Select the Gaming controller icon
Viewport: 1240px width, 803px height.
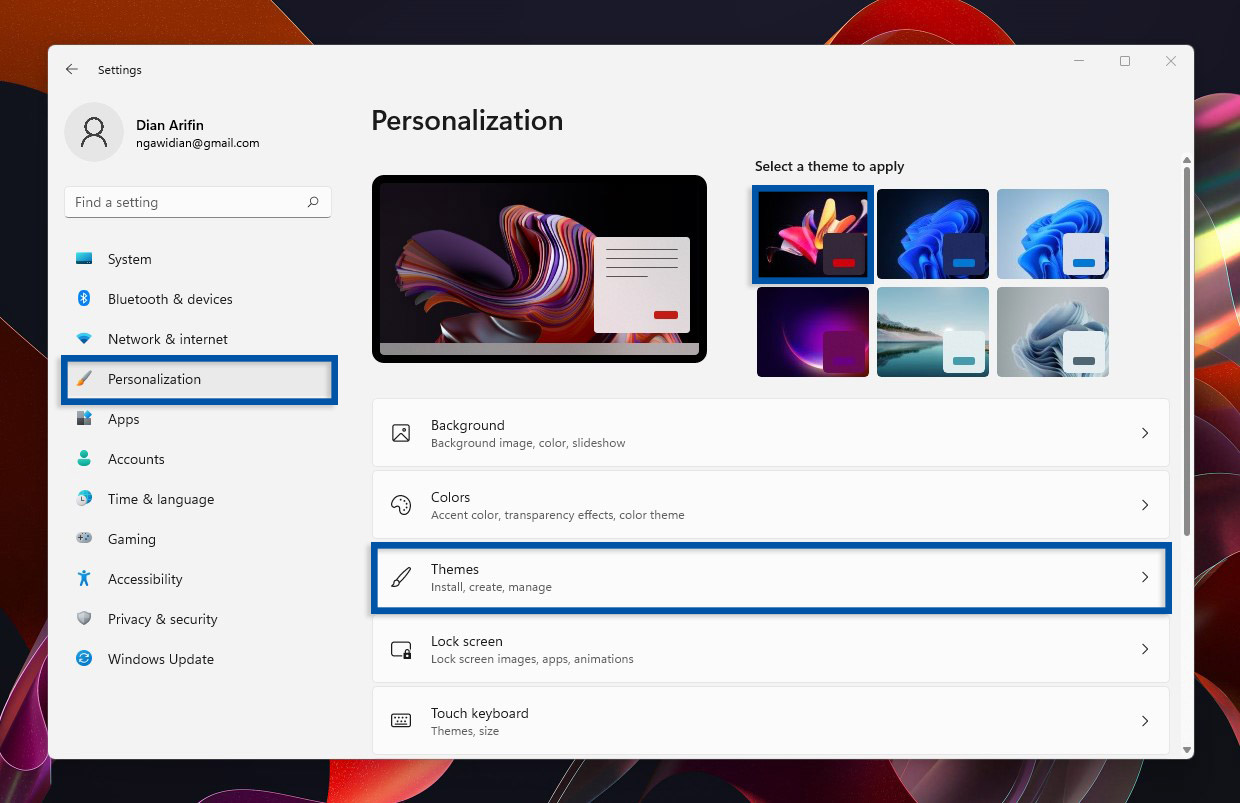click(x=84, y=539)
